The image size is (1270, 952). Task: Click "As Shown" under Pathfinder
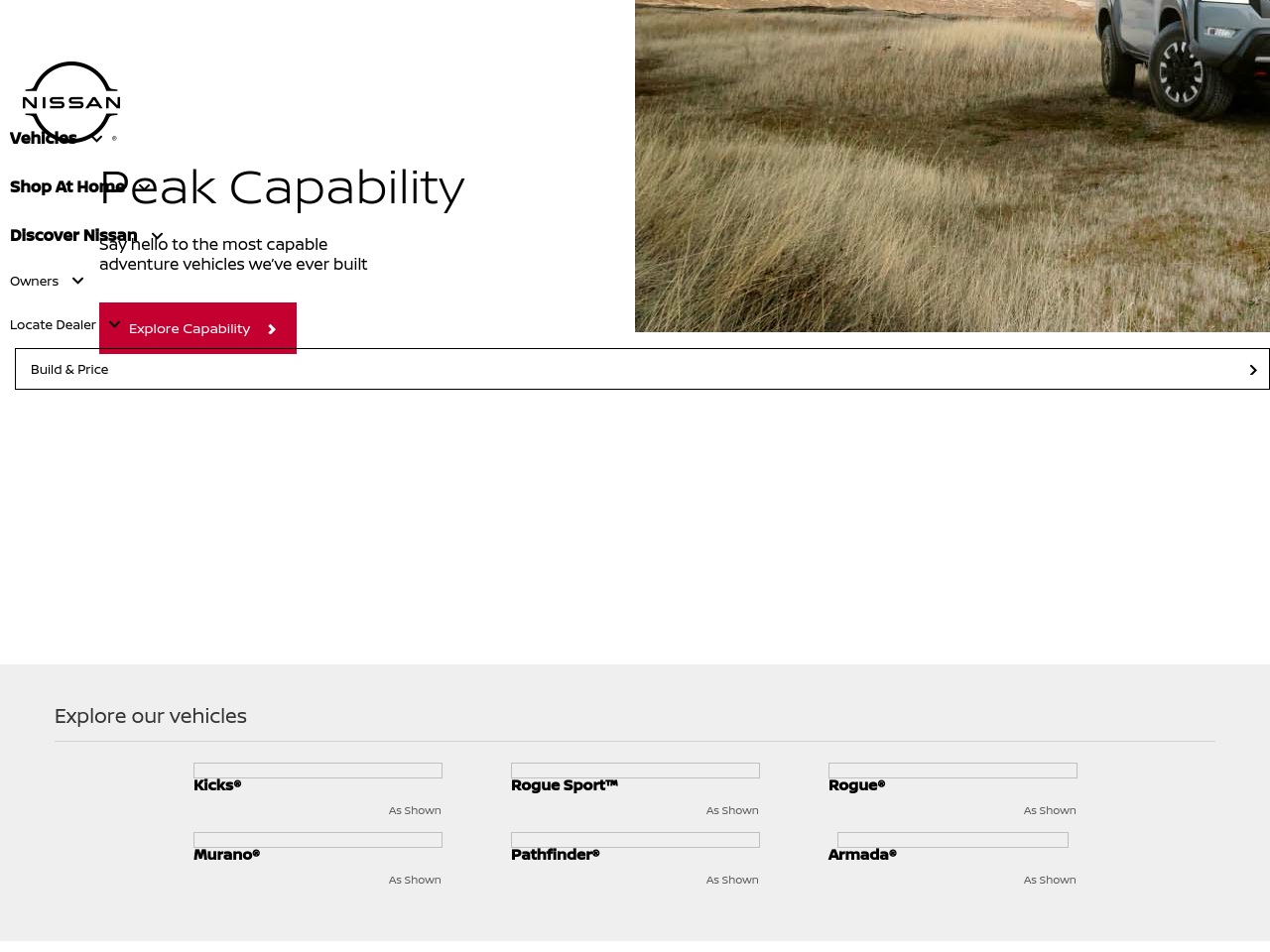(732, 880)
